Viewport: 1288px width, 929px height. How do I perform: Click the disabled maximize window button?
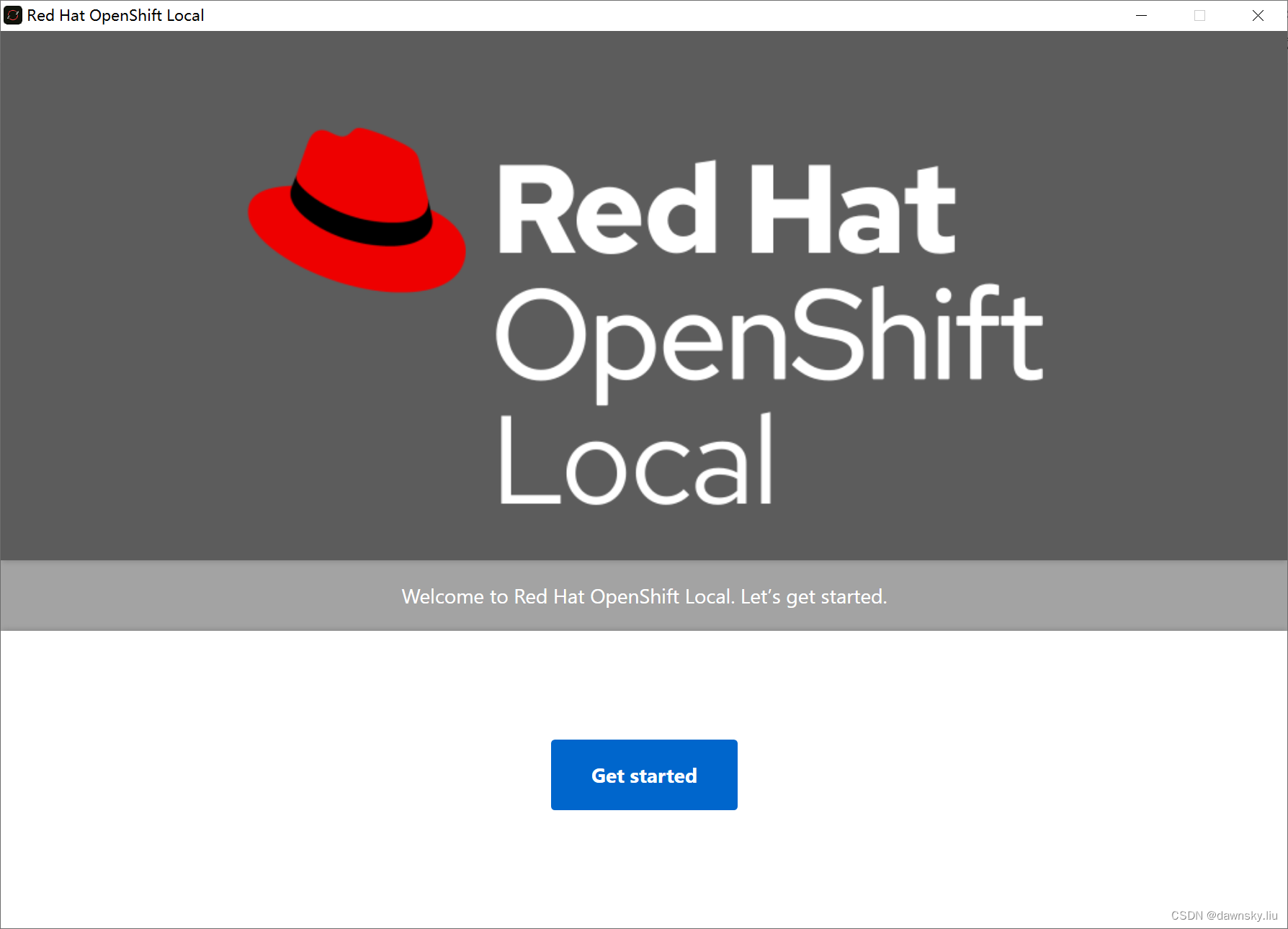[1199, 15]
